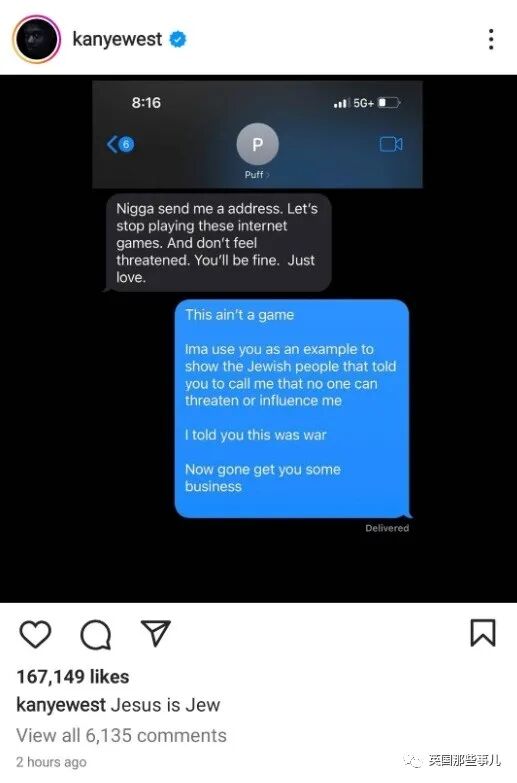517x783 pixels.
Task: Expand Puff contact details chevron
Action: (268, 175)
